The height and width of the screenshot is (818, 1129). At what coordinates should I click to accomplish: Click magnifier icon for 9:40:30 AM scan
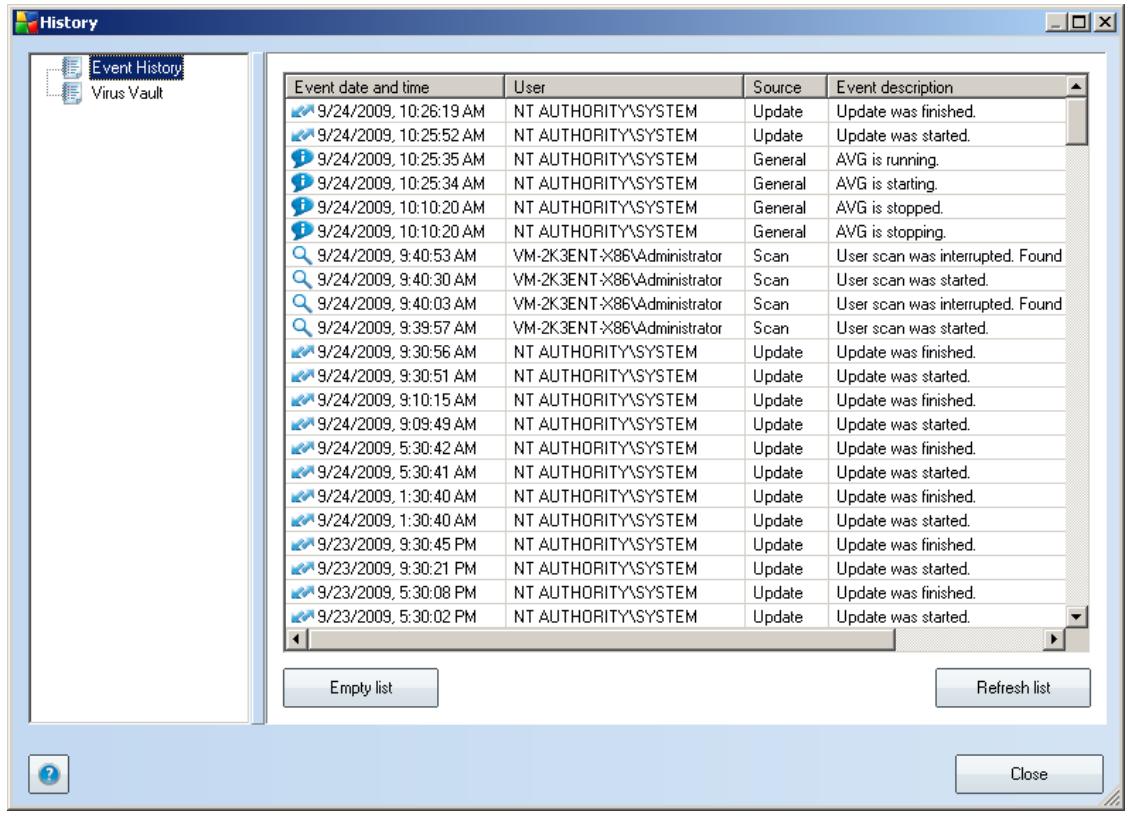(302, 279)
